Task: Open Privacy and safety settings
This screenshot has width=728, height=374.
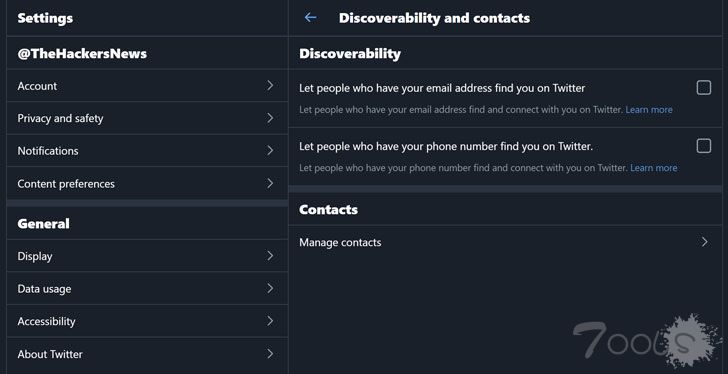Action: [x=147, y=118]
